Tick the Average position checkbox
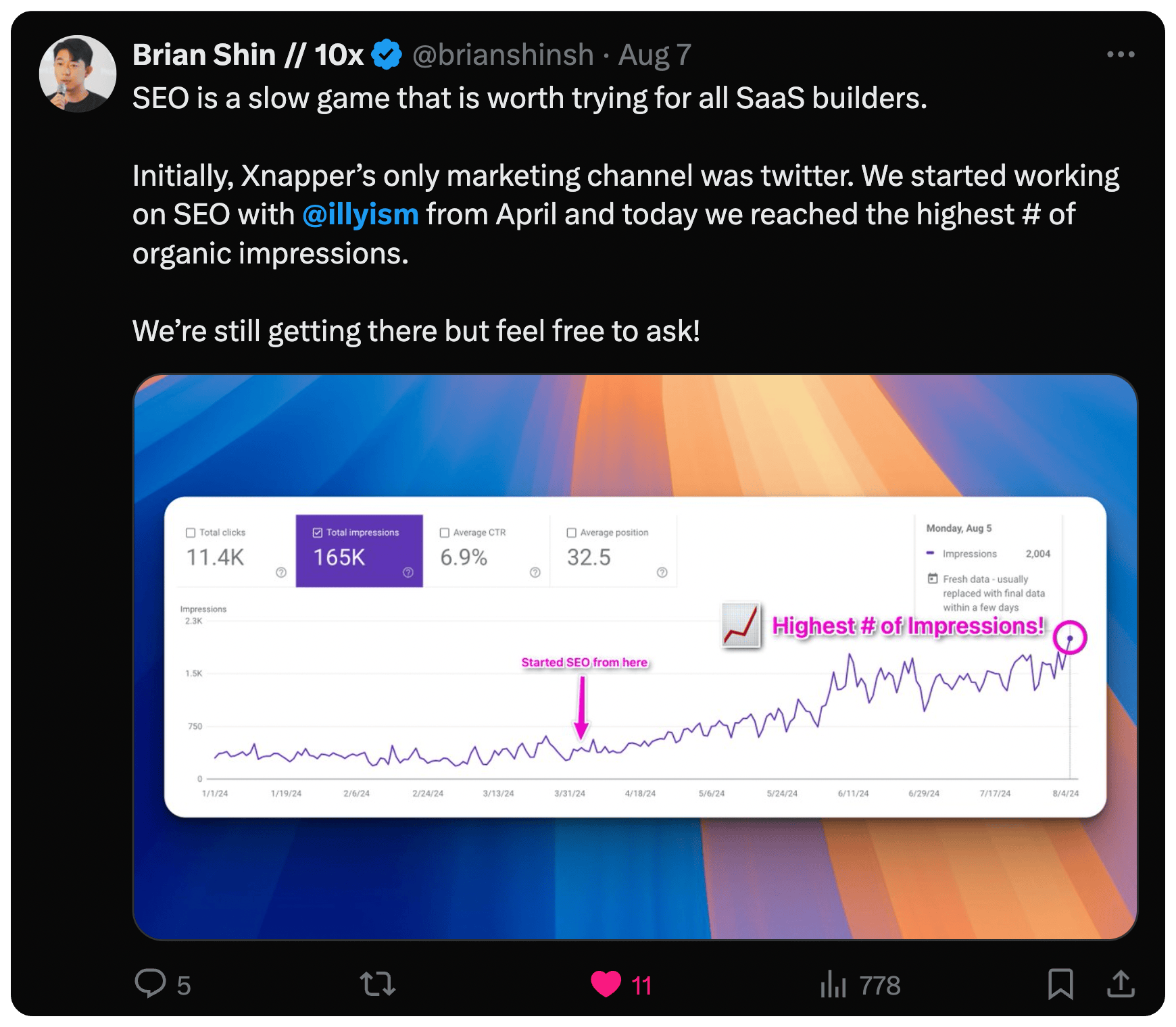 click(572, 532)
